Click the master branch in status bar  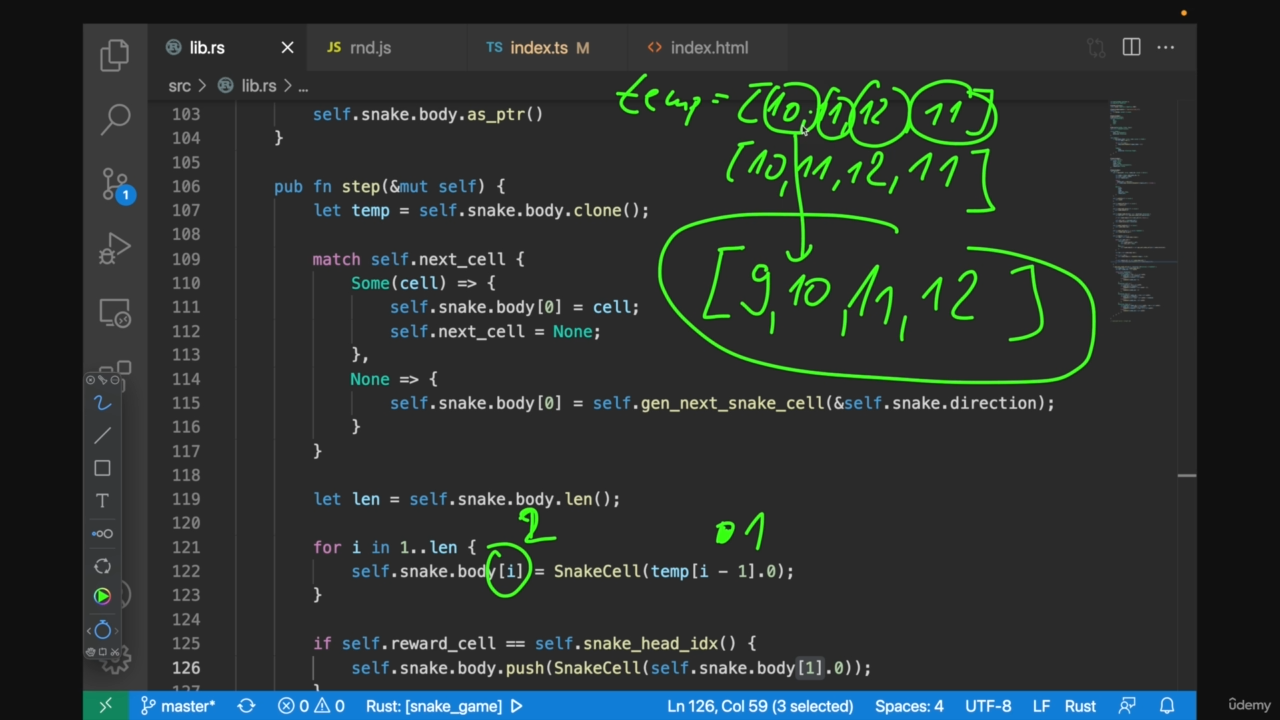point(178,706)
